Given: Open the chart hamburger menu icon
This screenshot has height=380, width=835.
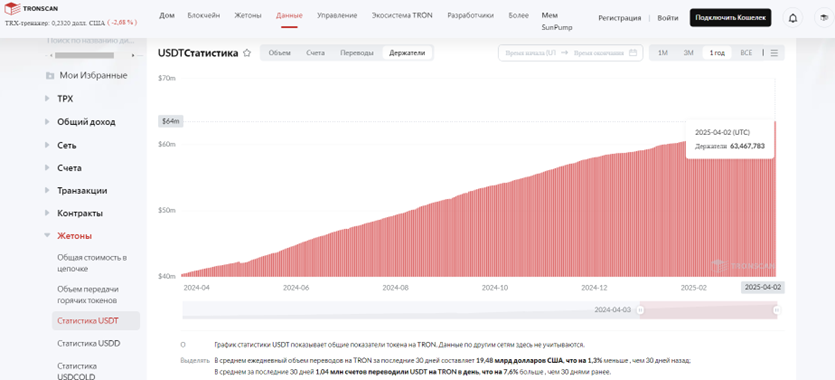Looking at the screenshot, I should [x=774, y=53].
